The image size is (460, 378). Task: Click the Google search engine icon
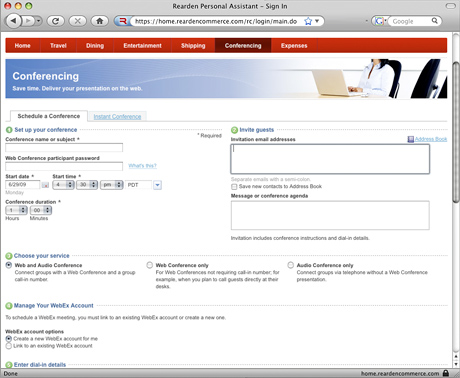pos(379,21)
